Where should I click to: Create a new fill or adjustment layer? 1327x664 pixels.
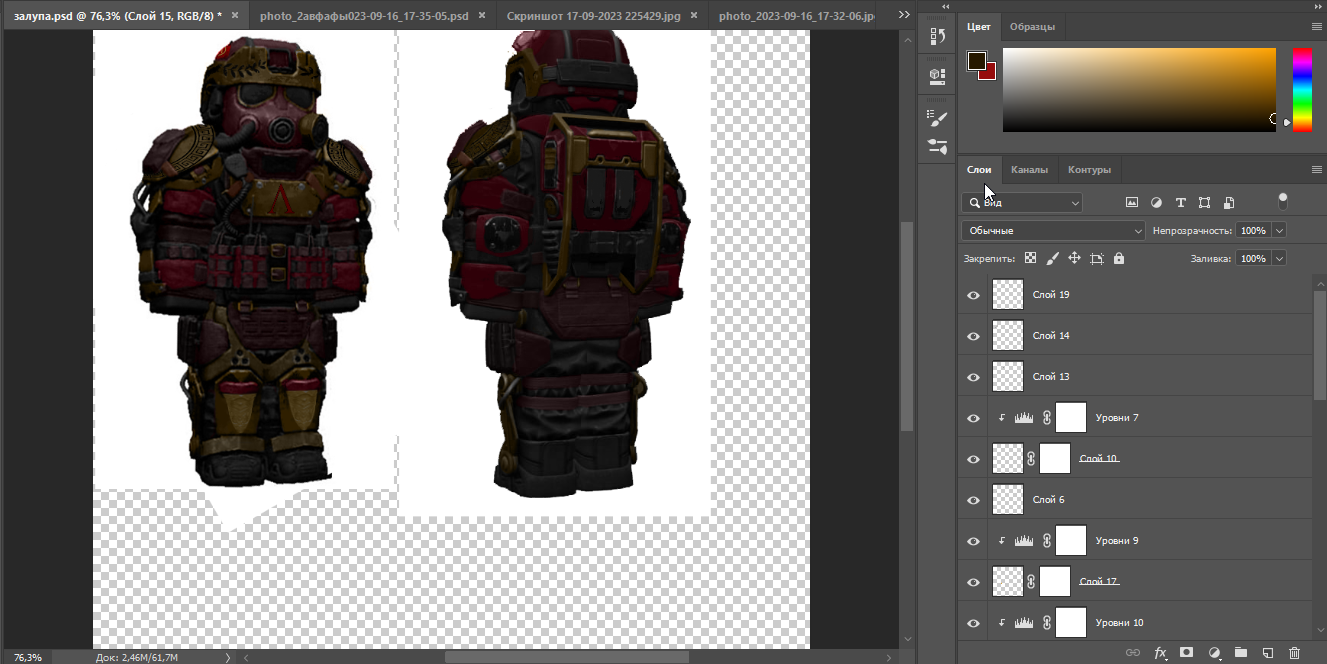click(x=1214, y=653)
